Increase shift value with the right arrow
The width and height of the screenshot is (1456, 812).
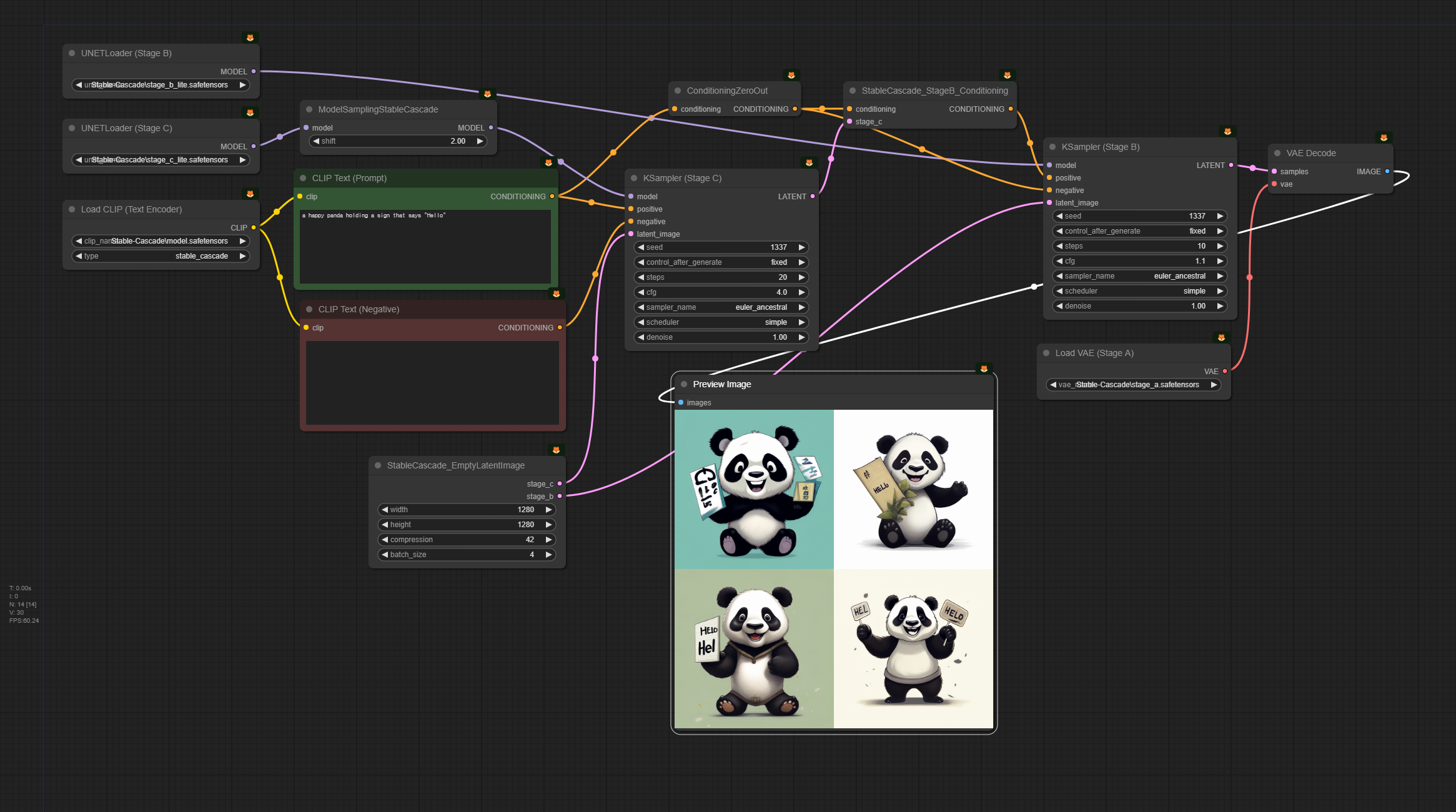point(480,141)
